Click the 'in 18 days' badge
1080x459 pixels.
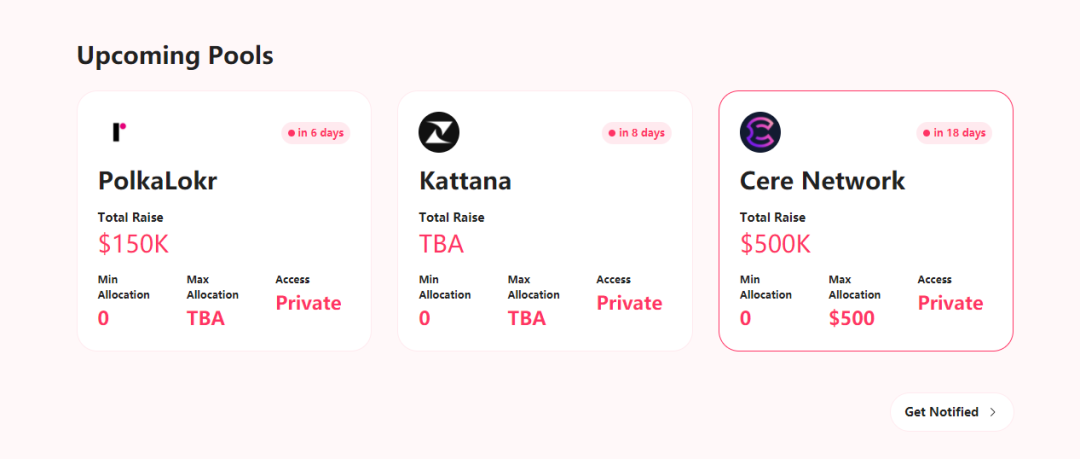coord(954,133)
